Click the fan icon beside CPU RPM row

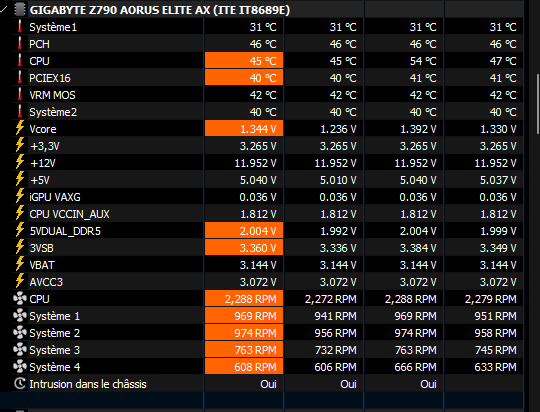pyautogui.click(x=20, y=298)
